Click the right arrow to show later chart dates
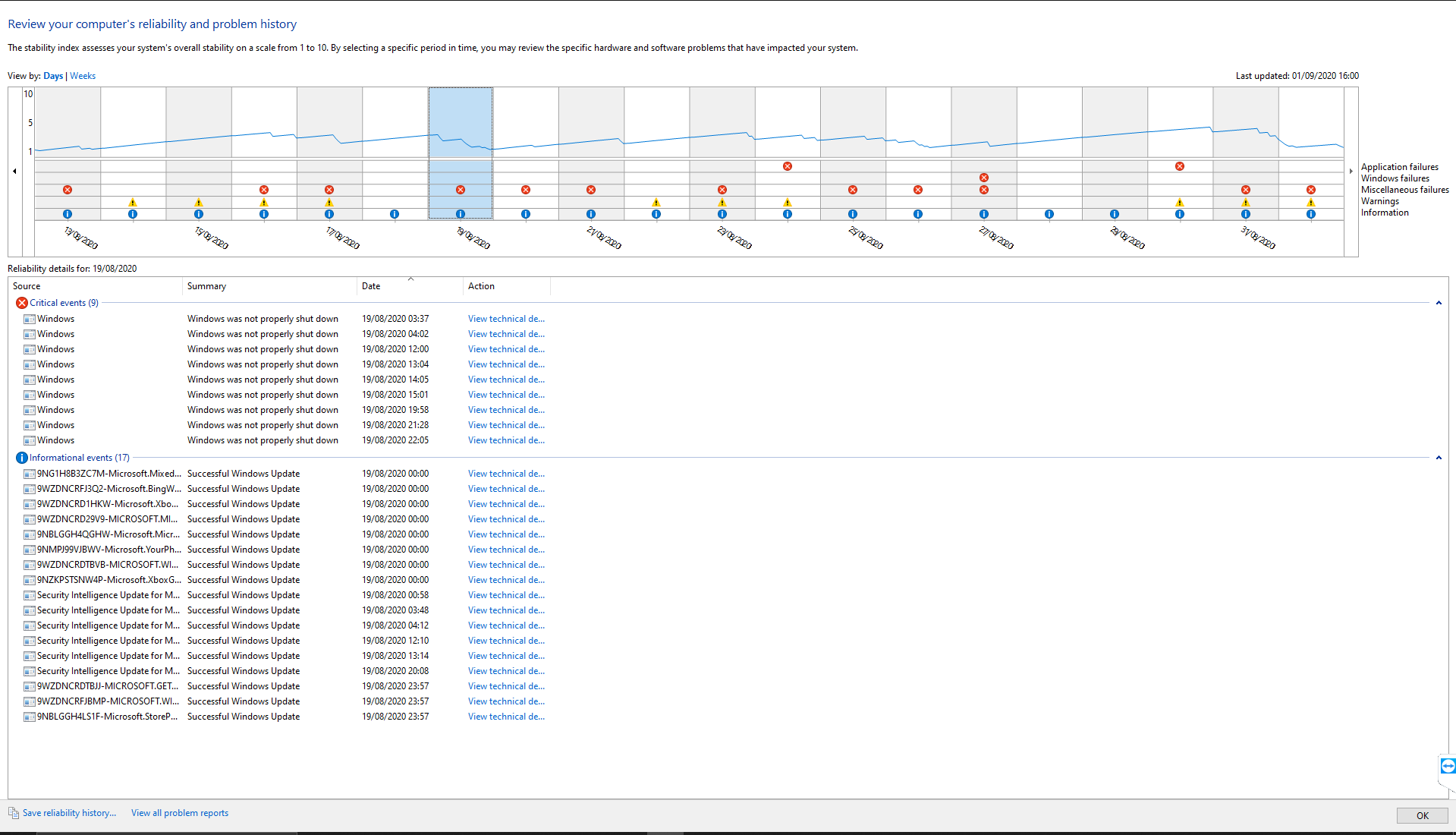The image size is (1456, 835). coord(1351,172)
